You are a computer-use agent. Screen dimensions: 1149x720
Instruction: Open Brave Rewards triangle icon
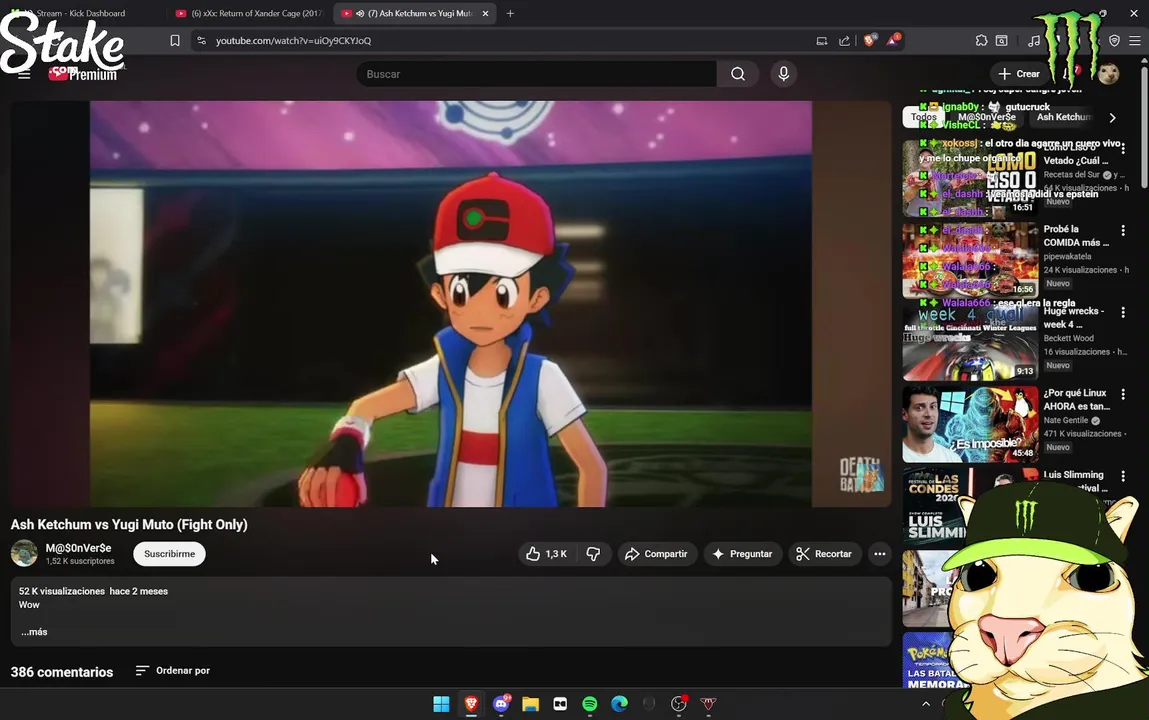pos(893,41)
